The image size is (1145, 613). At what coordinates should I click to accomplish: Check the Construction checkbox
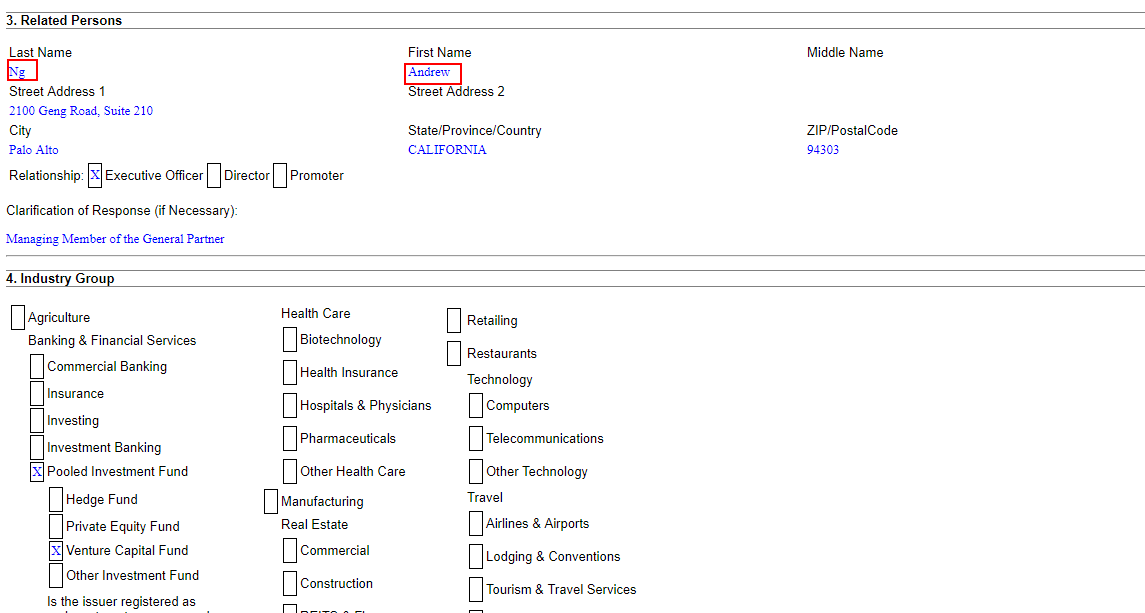(x=290, y=584)
